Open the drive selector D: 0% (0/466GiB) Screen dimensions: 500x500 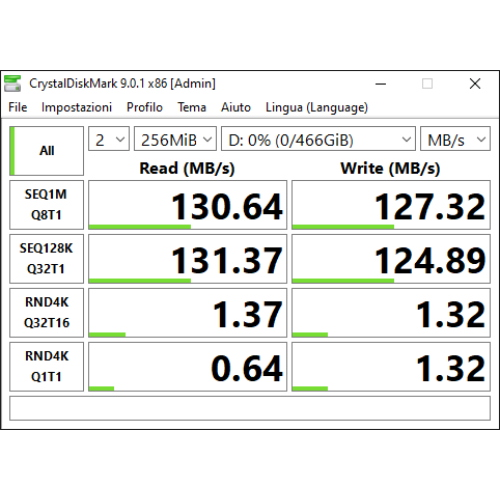(318, 139)
